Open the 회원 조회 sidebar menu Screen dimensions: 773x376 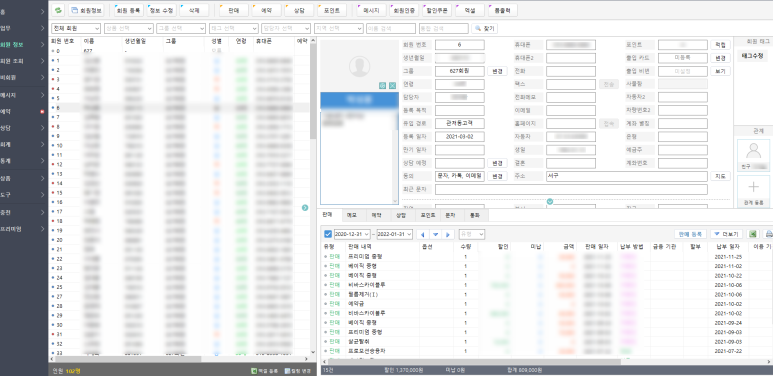[x=24, y=61]
